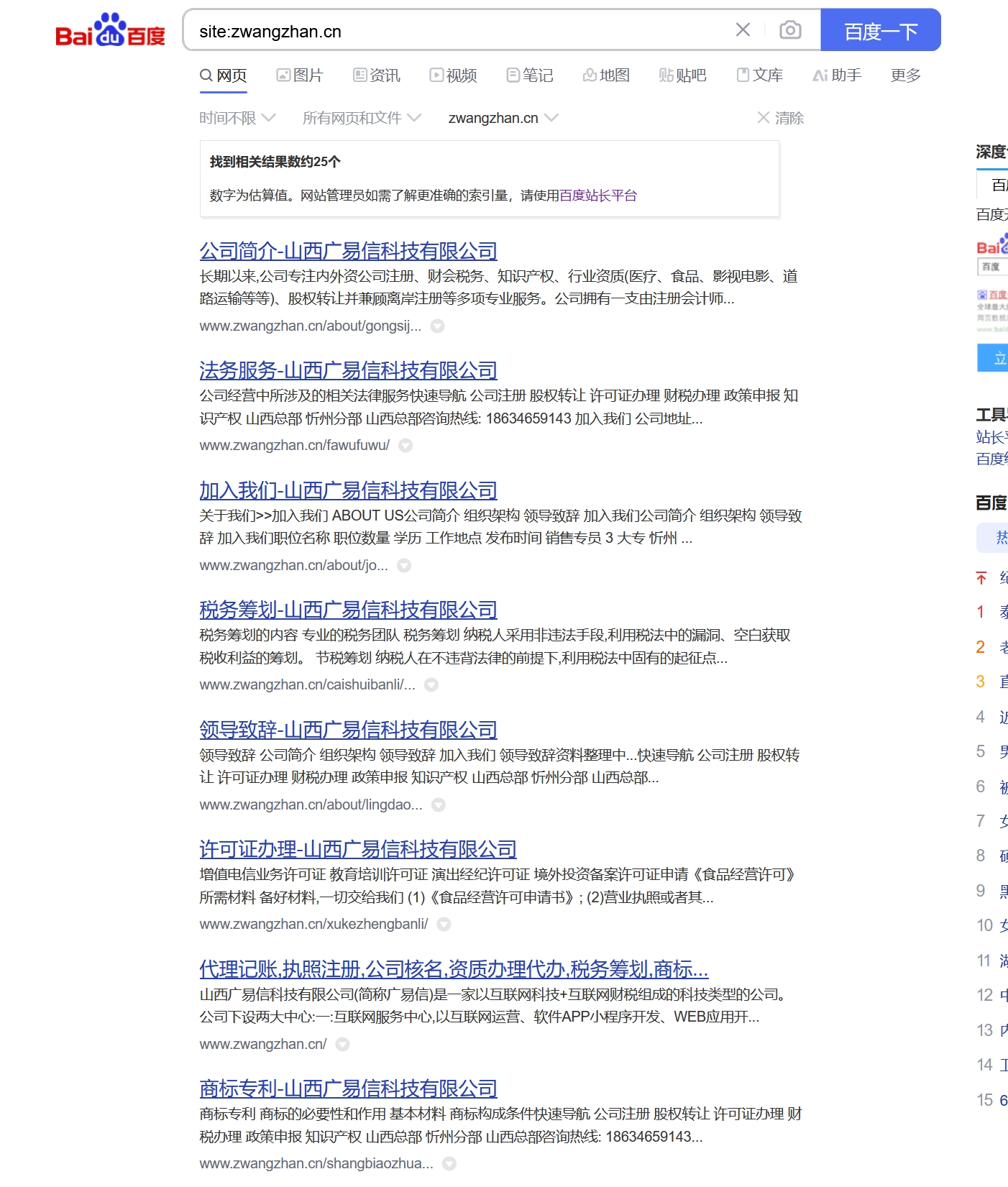The image size is (1008, 1187).
Task: Click the 找到相关结果数约25个 text
Action: (275, 162)
